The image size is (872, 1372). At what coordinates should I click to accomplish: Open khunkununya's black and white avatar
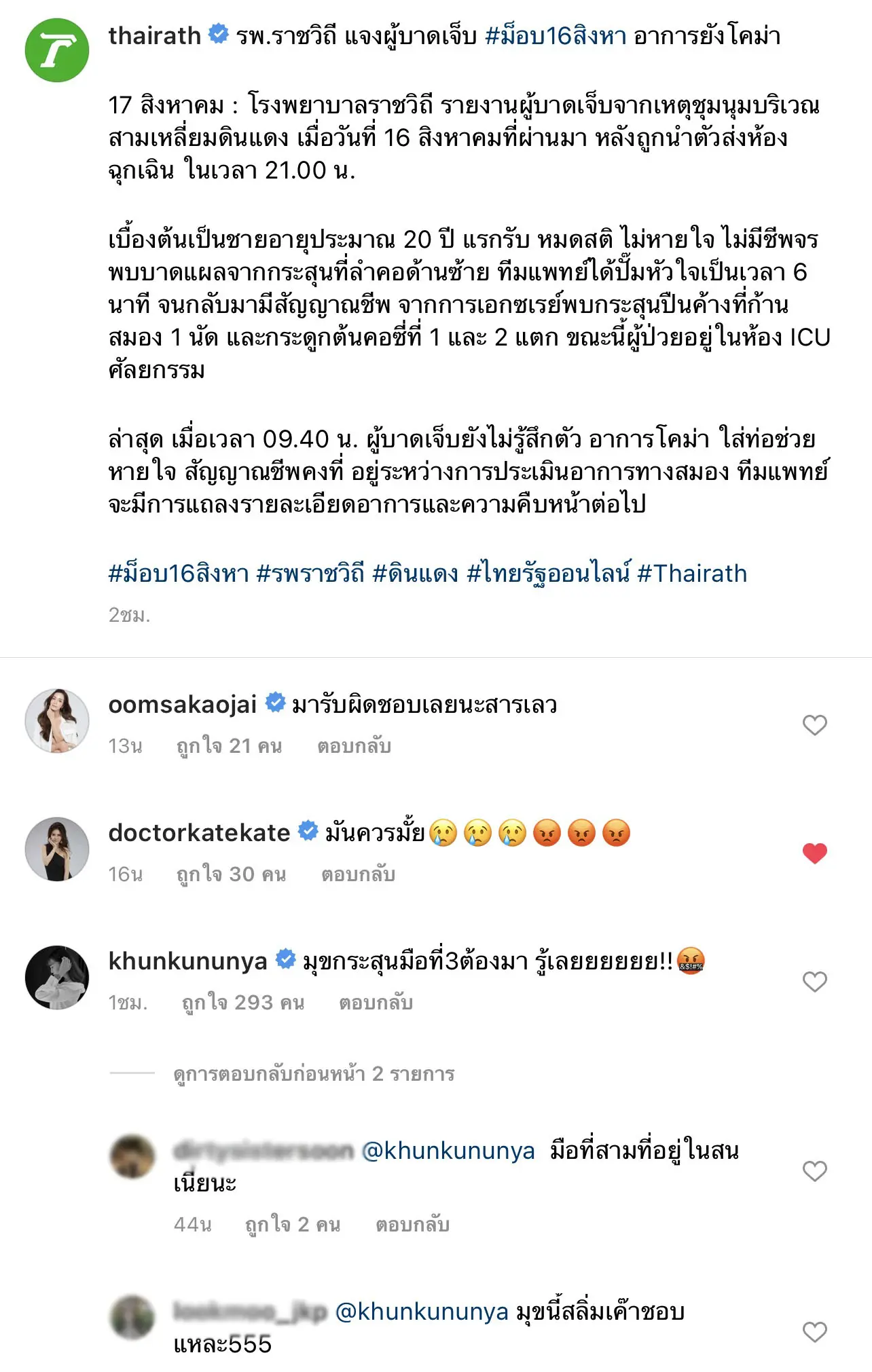point(57,978)
